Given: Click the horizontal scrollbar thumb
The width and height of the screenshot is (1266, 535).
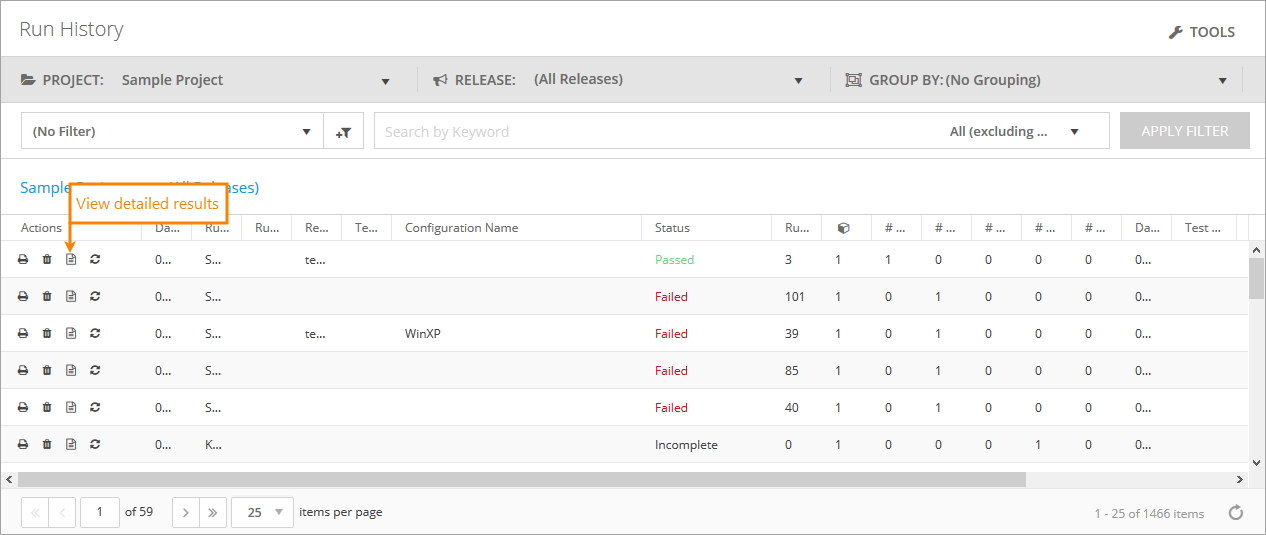Looking at the screenshot, I should pyautogui.click(x=520, y=479).
